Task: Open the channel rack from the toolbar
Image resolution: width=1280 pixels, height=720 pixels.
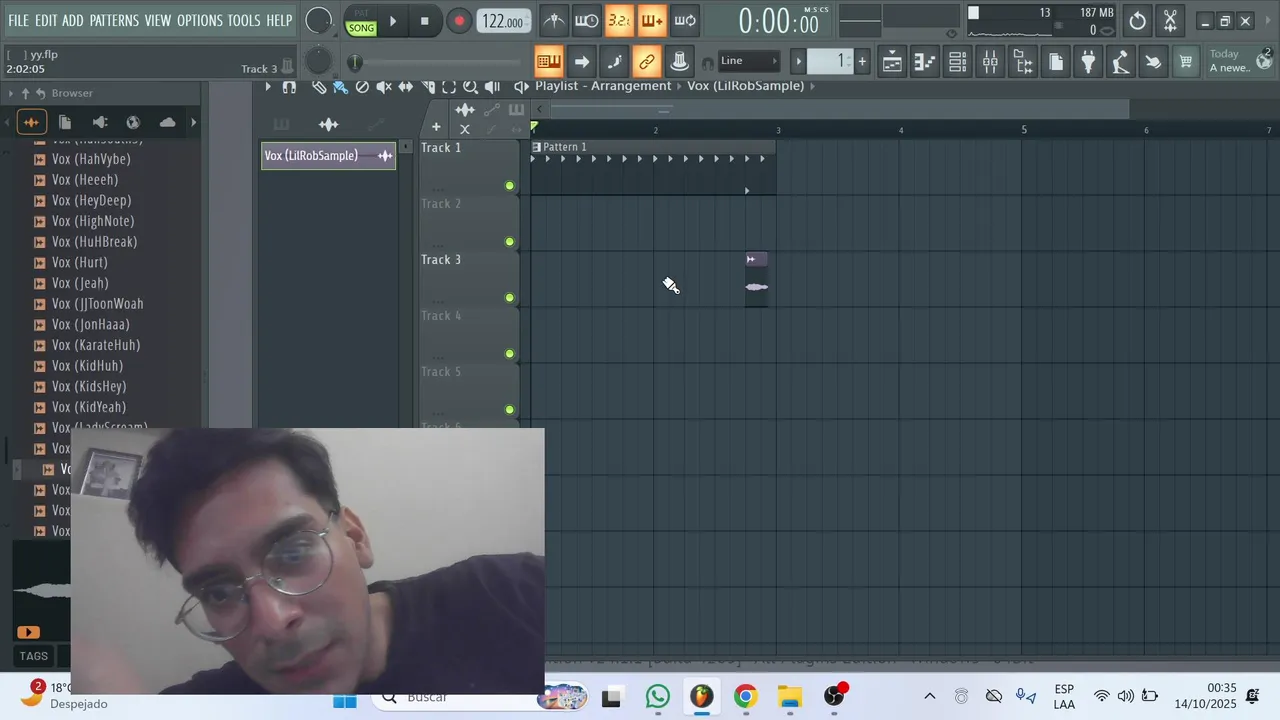Action: pyautogui.click(x=957, y=62)
